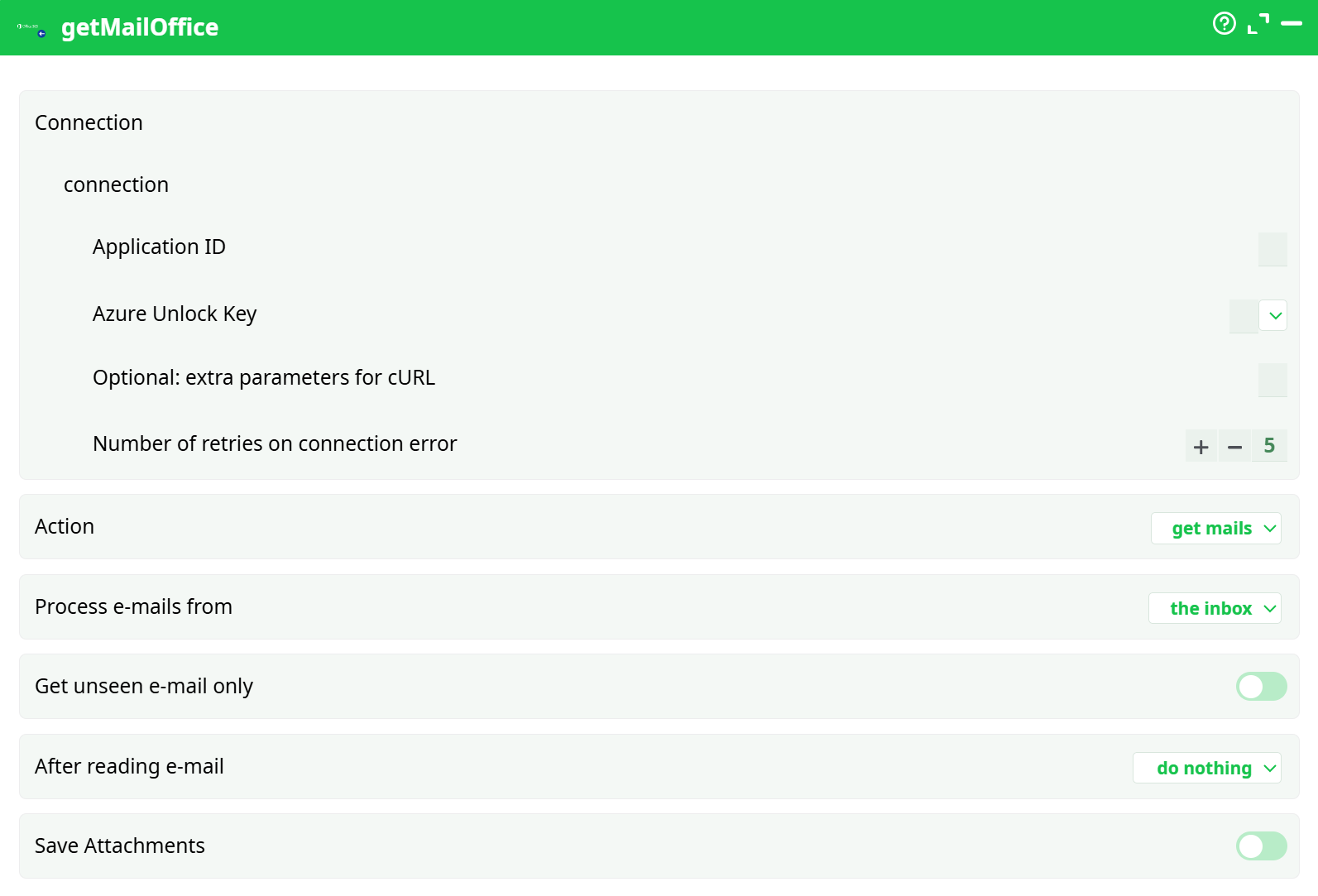This screenshot has height=896, width=1318.
Task: Expand the 'the inbox' source dropdown
Action: pyautogui.click(x=1215, y=609)
